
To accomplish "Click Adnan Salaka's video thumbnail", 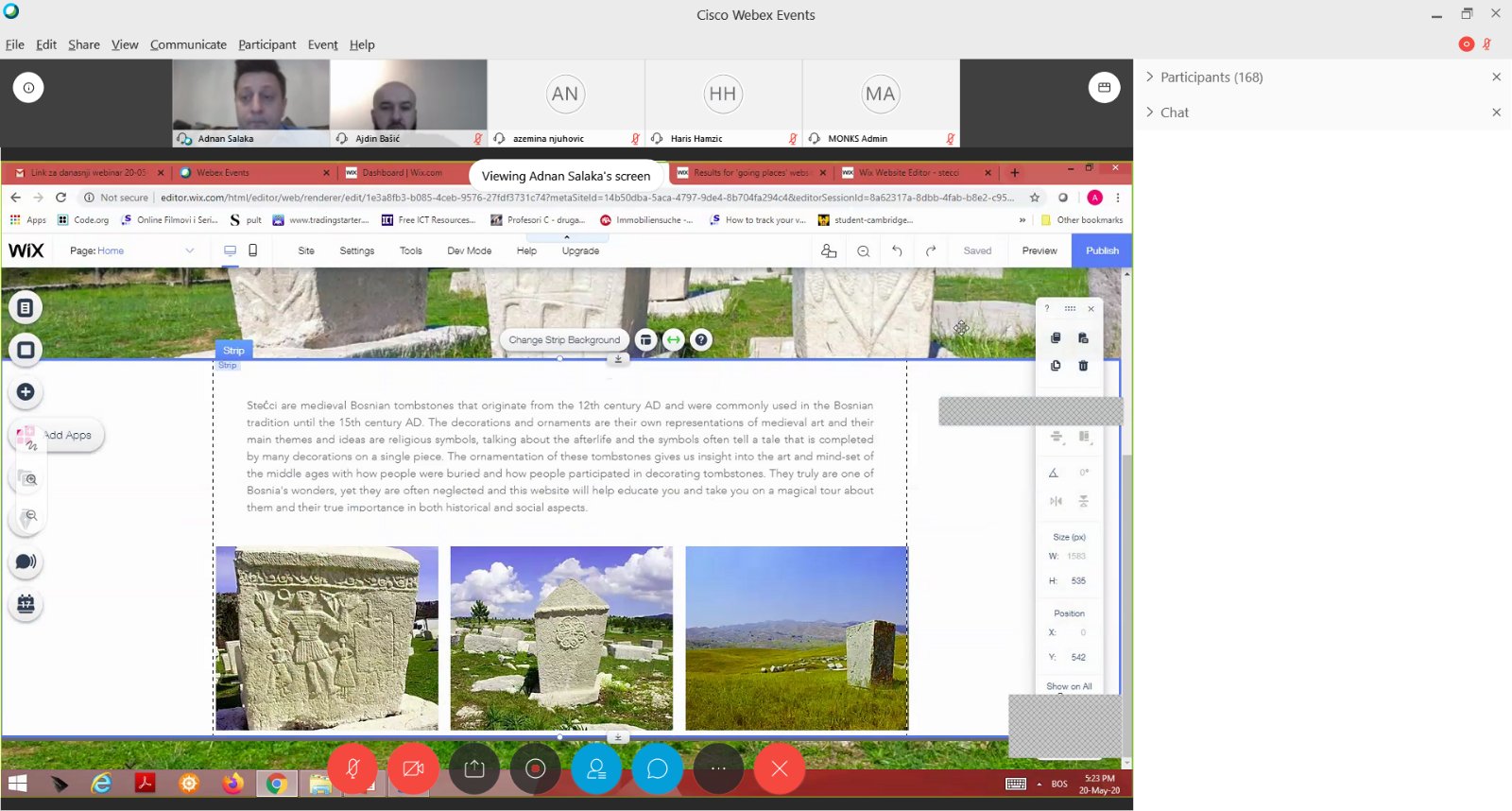I will tap(250, 96).
